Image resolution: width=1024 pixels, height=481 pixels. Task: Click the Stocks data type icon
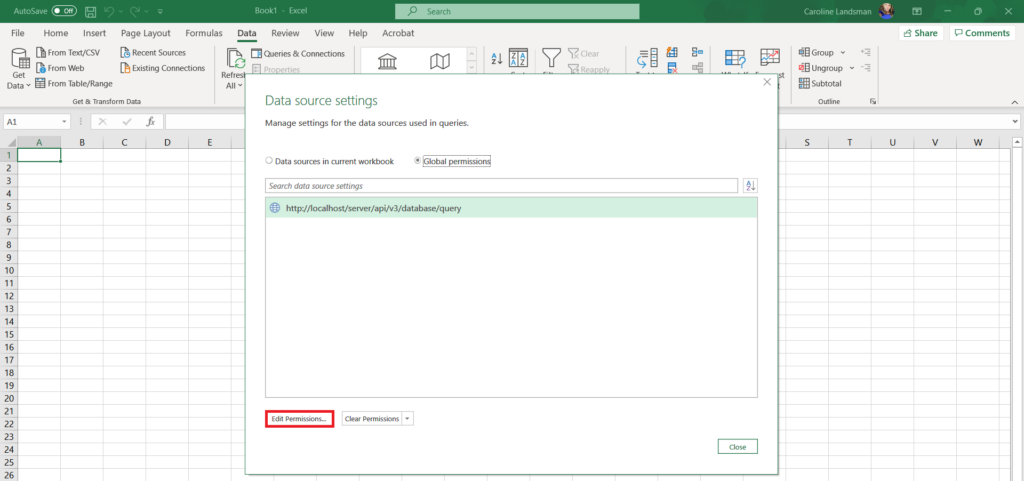pyautogui.click(x=387, y=62)
